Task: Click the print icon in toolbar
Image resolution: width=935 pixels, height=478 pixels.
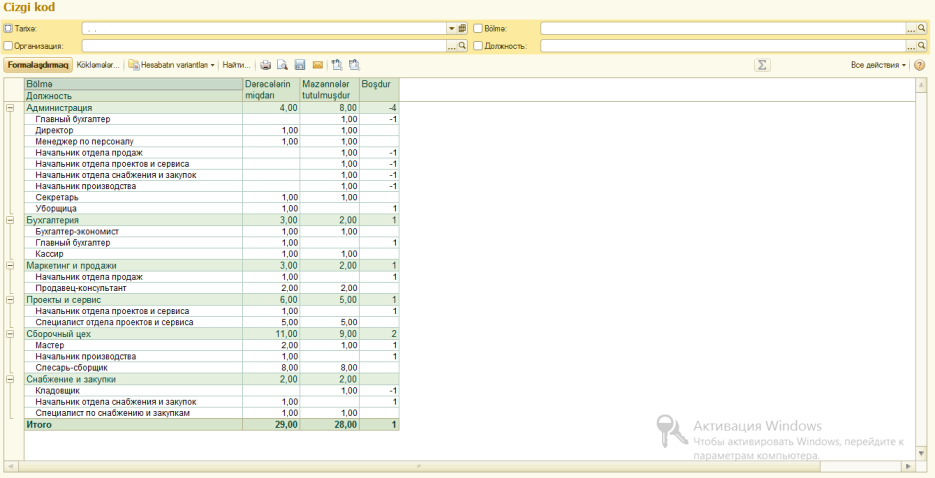Action: [265, 65]
